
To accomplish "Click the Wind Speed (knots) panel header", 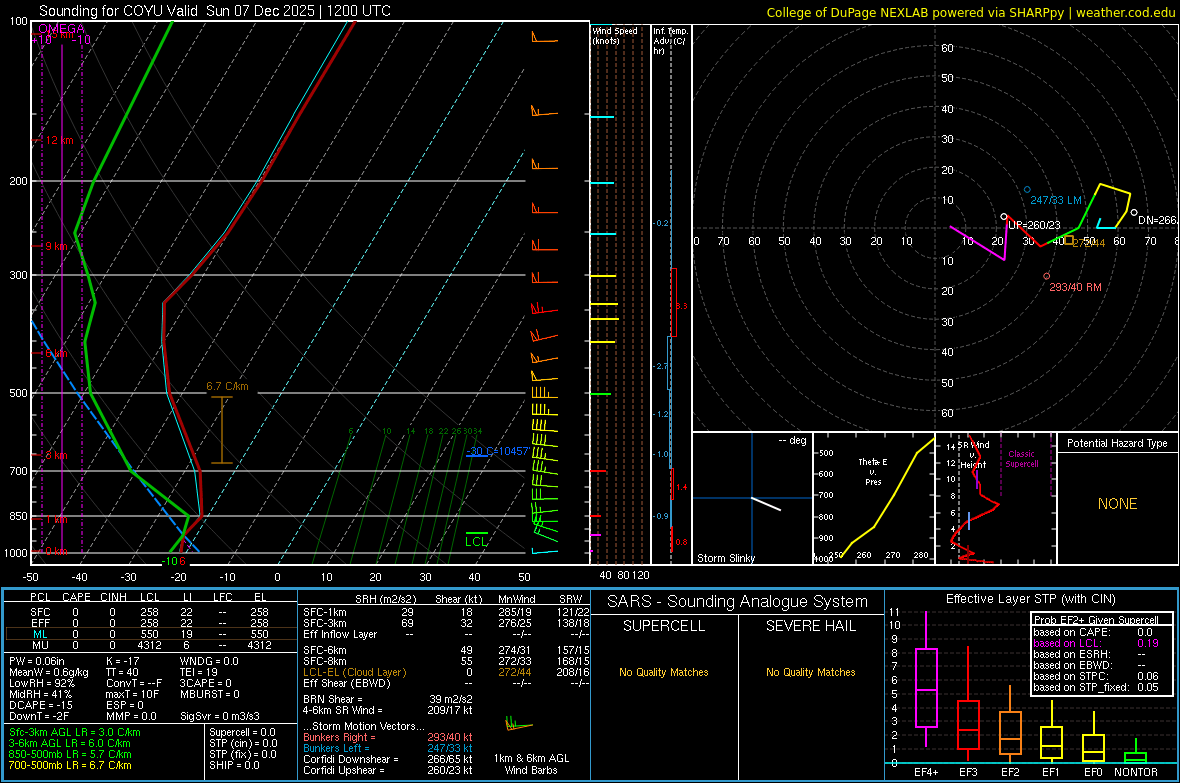I will 615,35.
